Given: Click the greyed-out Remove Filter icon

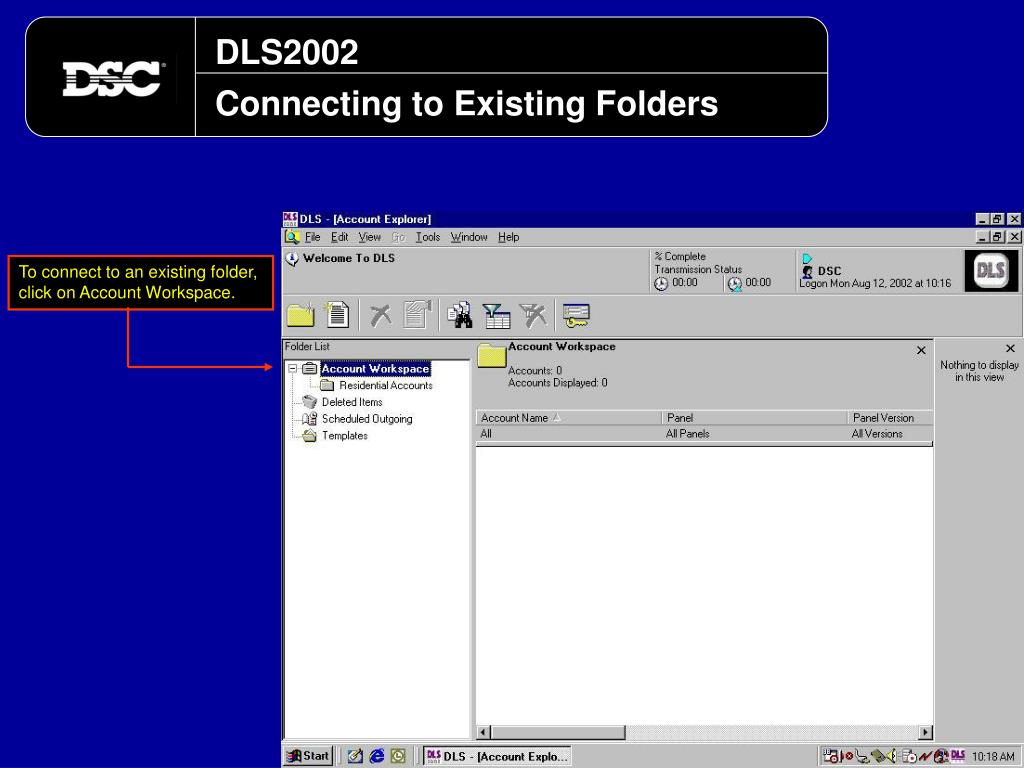Looking at the screenshot, I should click(534, 315).
